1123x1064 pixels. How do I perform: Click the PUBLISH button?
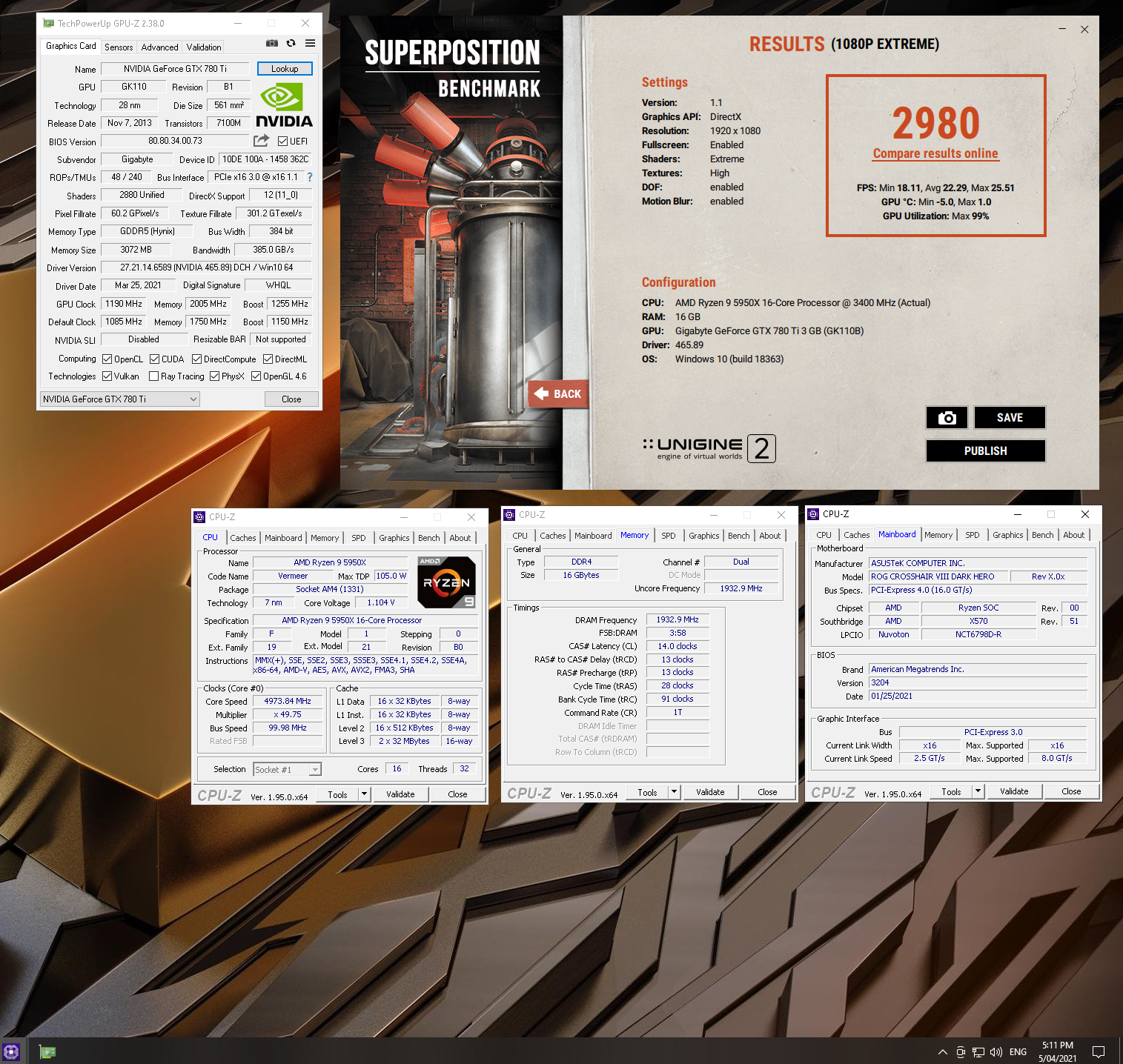pyautogui.click(x=986, y=451)
